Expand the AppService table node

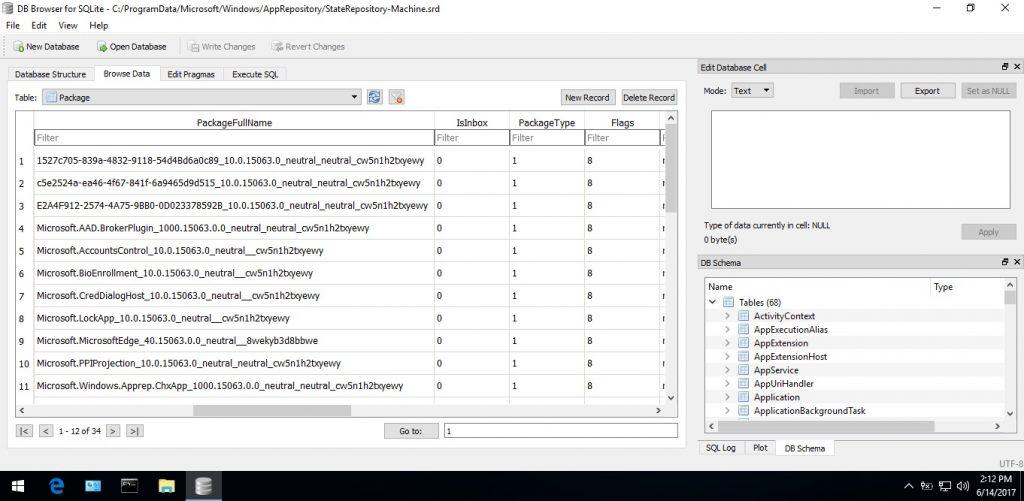point(727,370)
